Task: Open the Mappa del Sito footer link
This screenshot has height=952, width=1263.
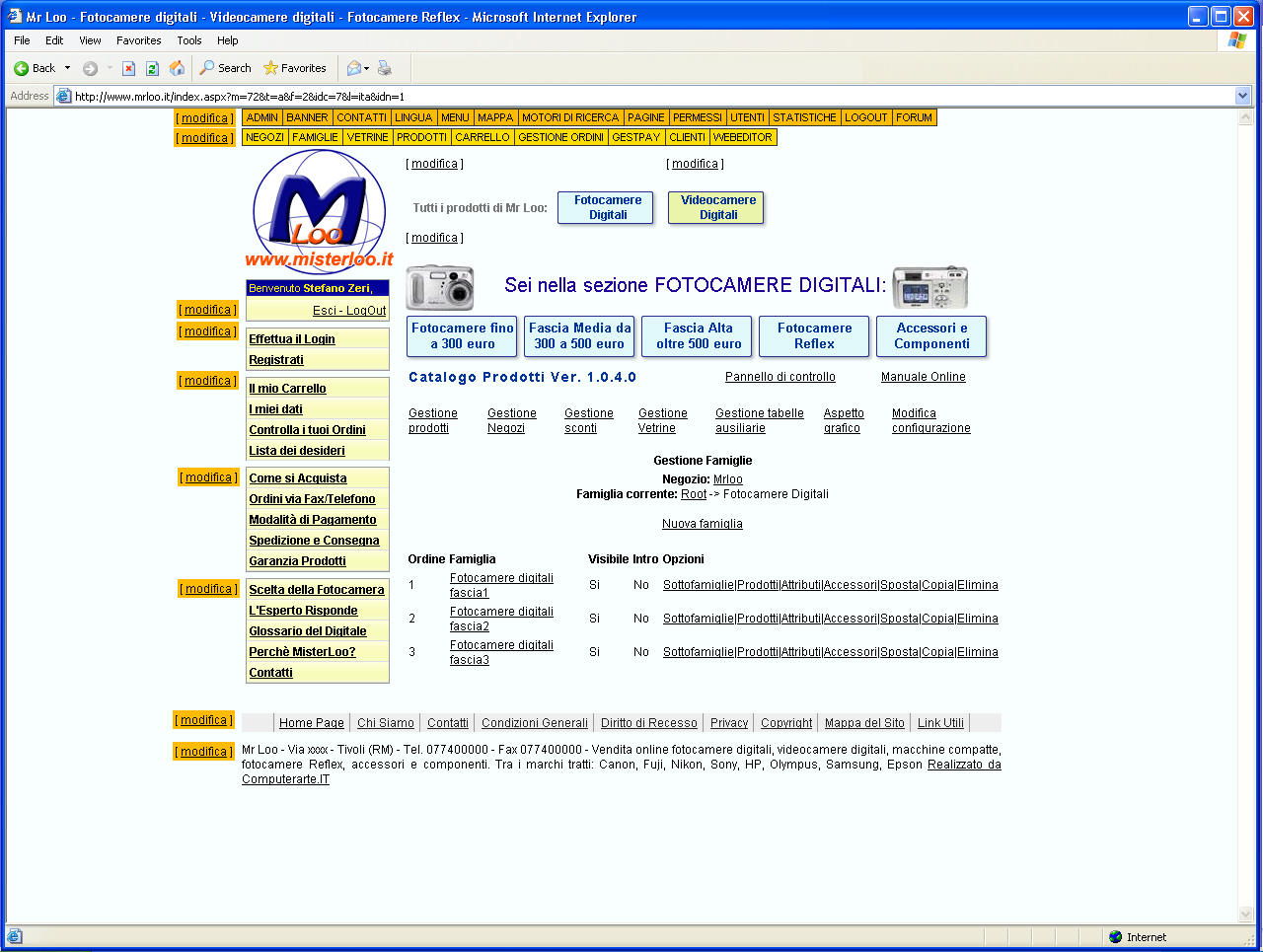Action: (x=864, y=723)
